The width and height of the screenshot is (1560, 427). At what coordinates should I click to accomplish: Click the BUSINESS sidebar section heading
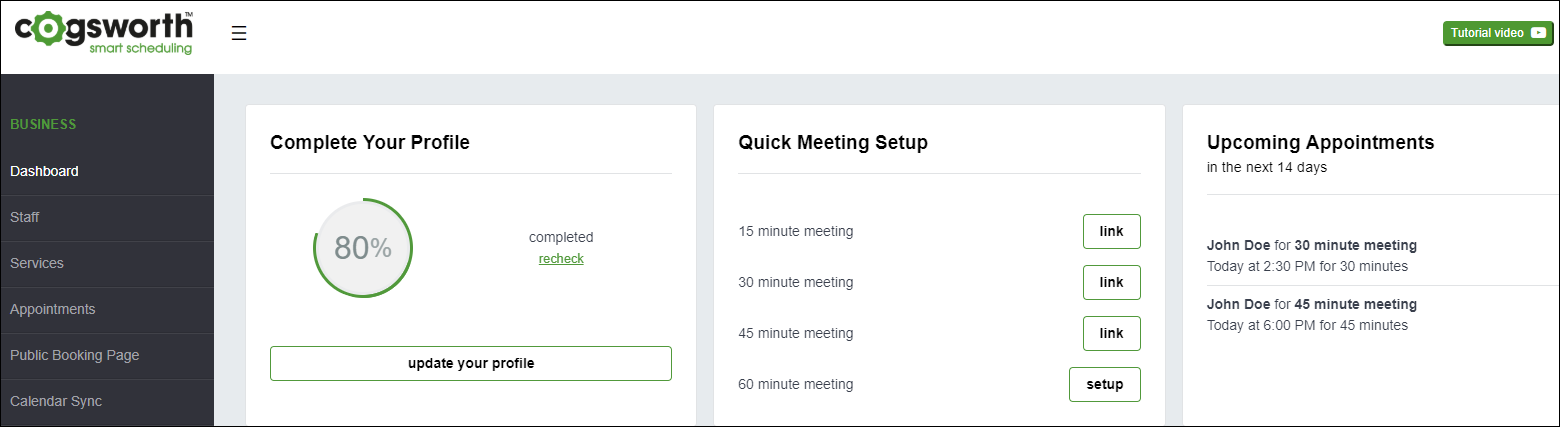[43, 125]
